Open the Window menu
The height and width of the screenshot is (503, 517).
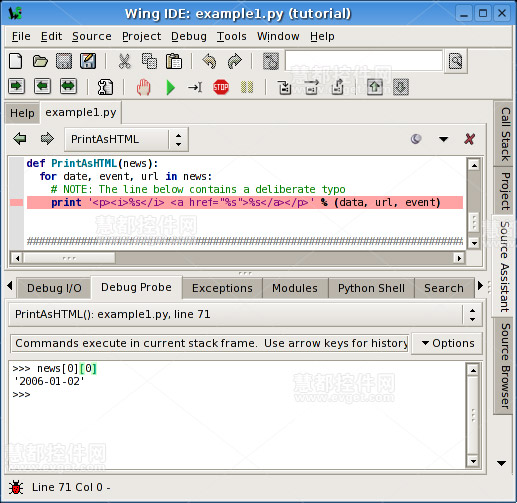278,36
